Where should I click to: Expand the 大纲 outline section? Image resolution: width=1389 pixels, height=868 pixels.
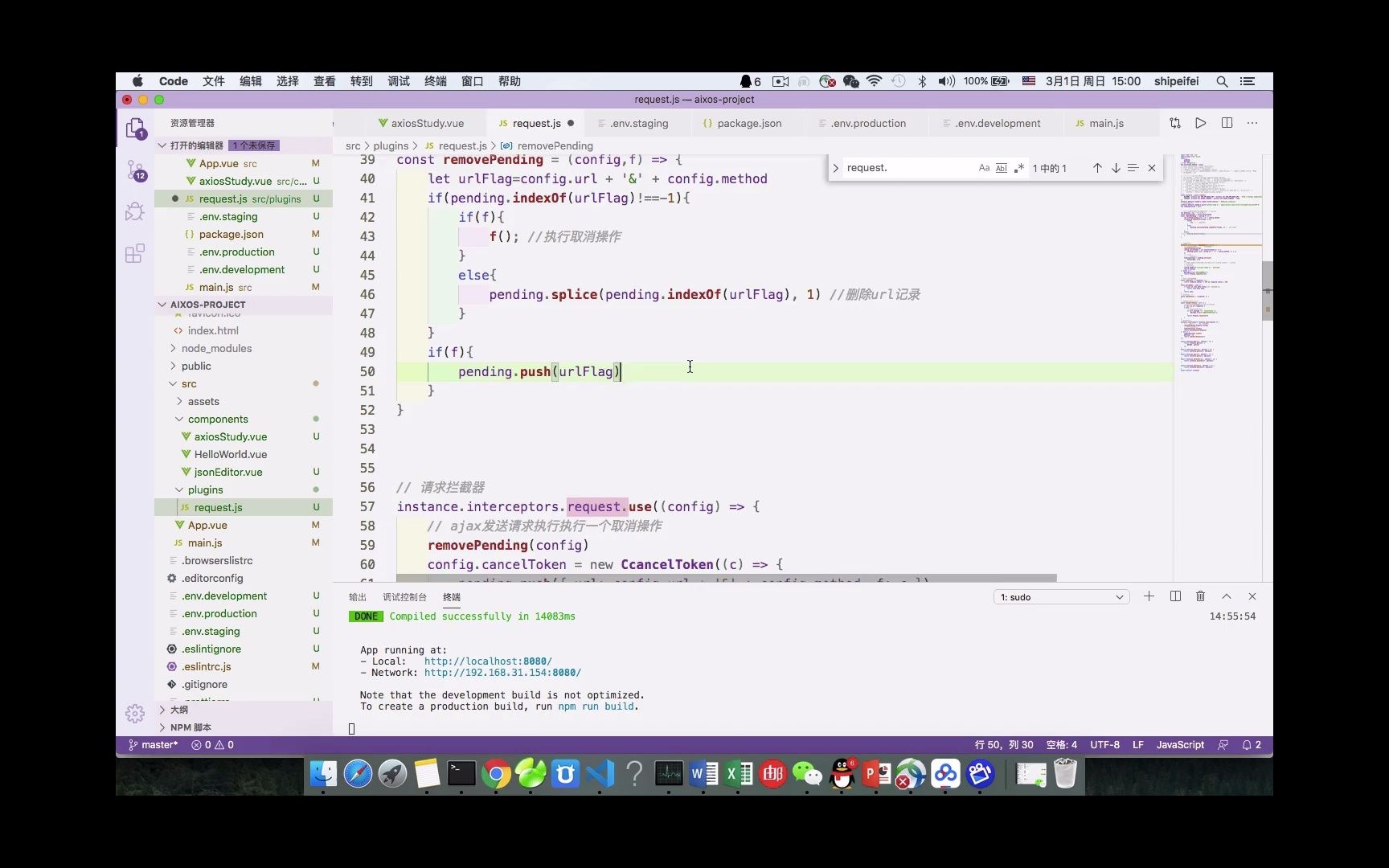click(162, 710)
